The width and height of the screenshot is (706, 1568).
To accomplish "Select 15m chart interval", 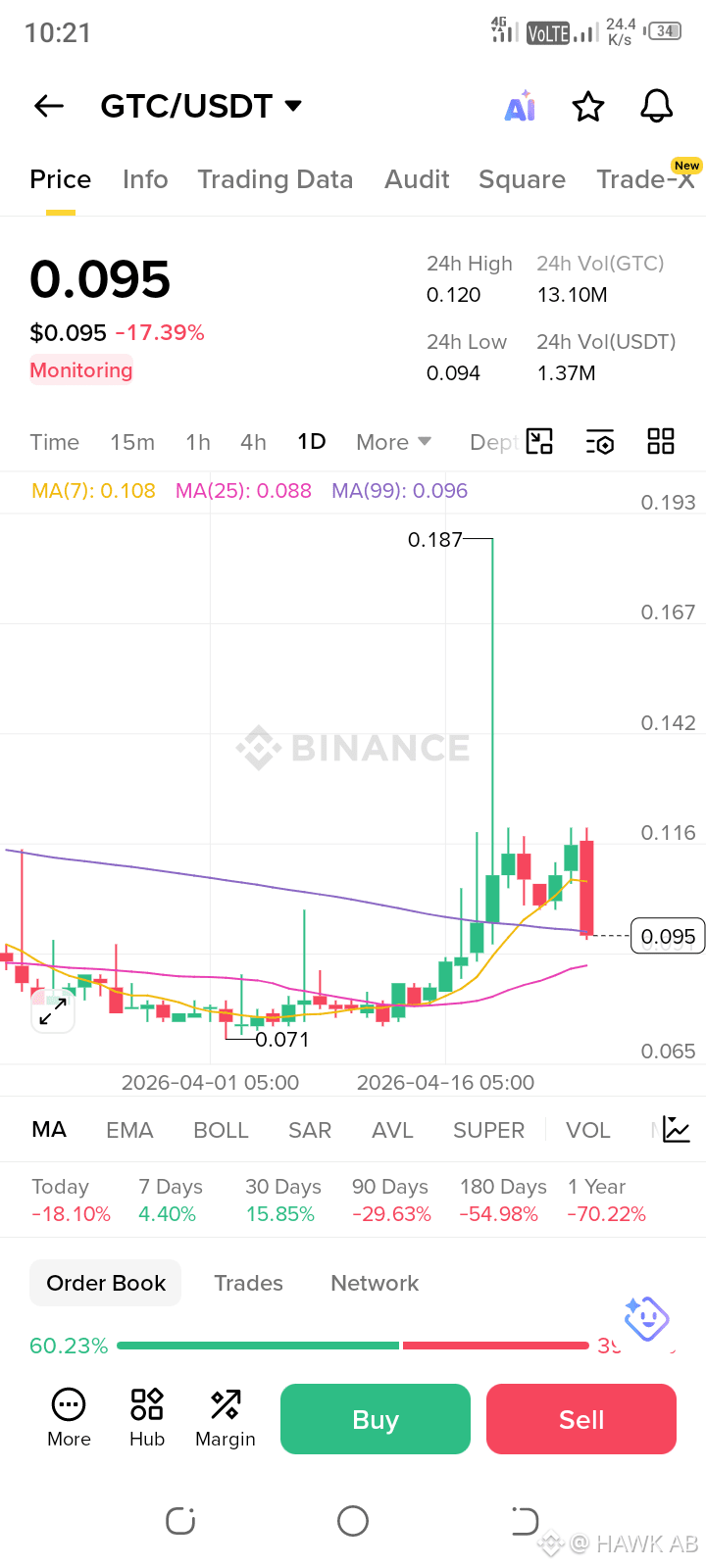I will (132, 442).
